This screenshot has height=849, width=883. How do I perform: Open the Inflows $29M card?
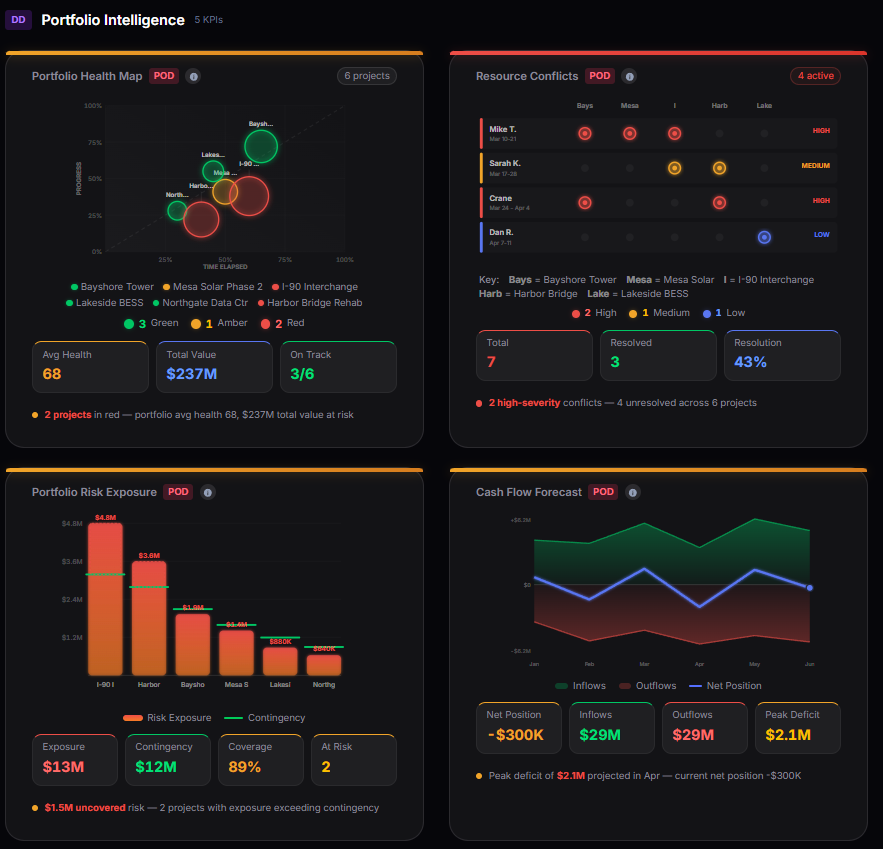coord(612,727)
